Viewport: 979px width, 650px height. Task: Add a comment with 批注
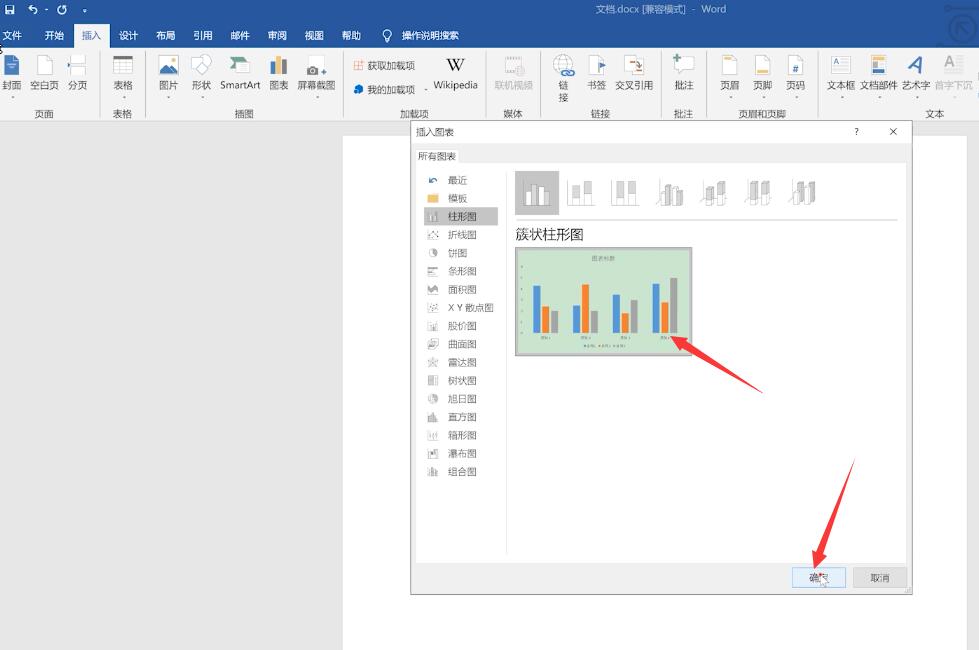tap(684, 75)
